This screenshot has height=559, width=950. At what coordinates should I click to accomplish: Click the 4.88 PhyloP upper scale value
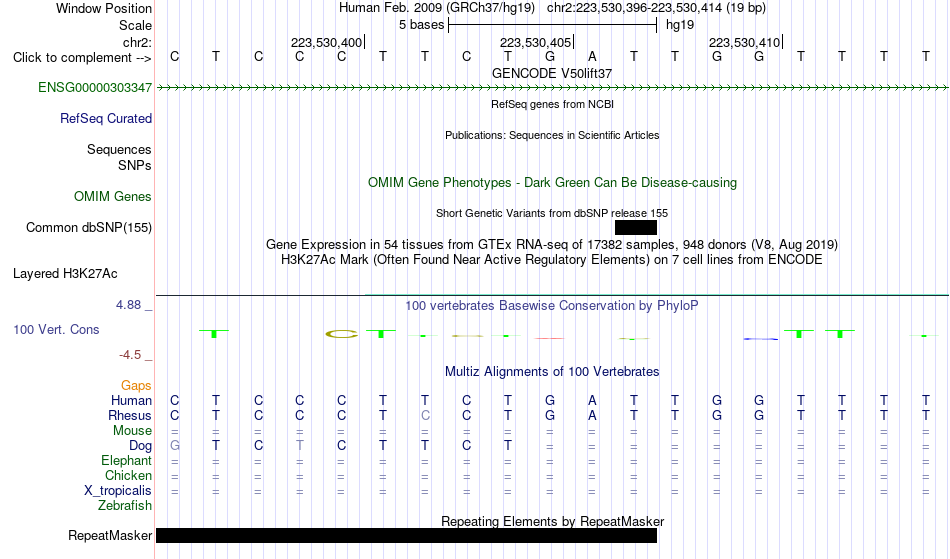pyautogui.click(x=128, y=305)
